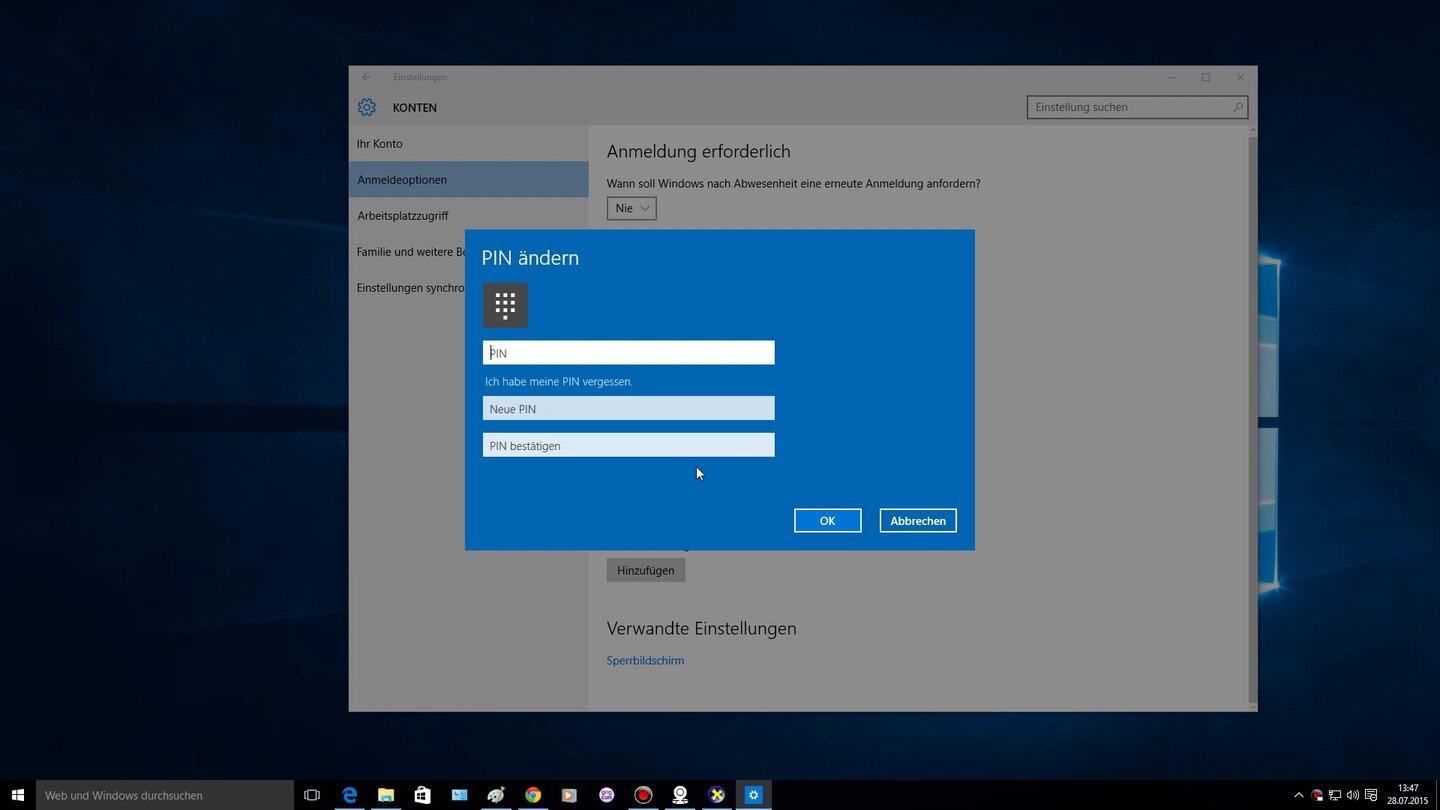Open the Sperrbildschirm link
This screenshot has height=810, width=1440.
pyautogui.click(x=645, y=661)
